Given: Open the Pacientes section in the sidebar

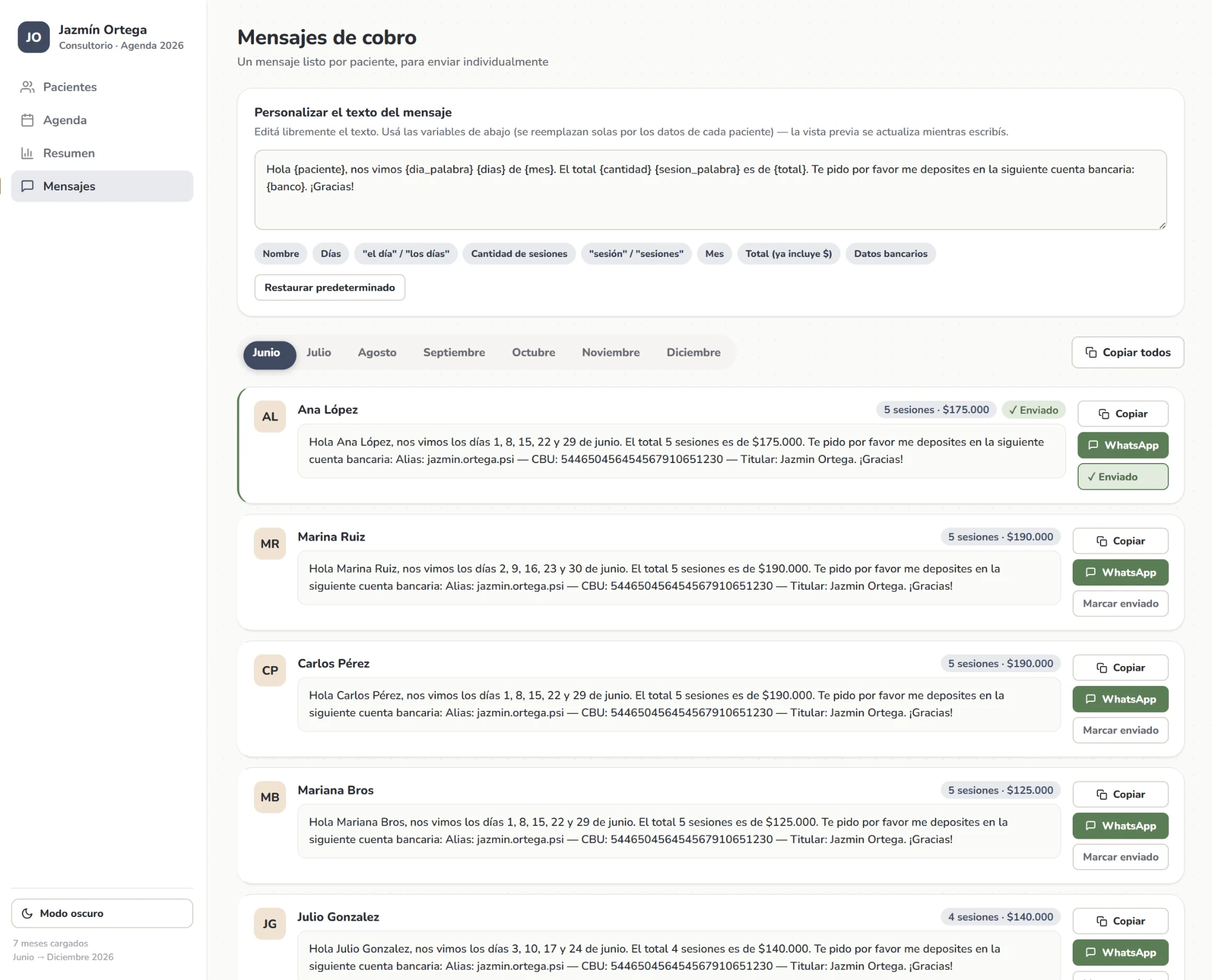Looking at the screenshot, I should [x=102, y=87].
